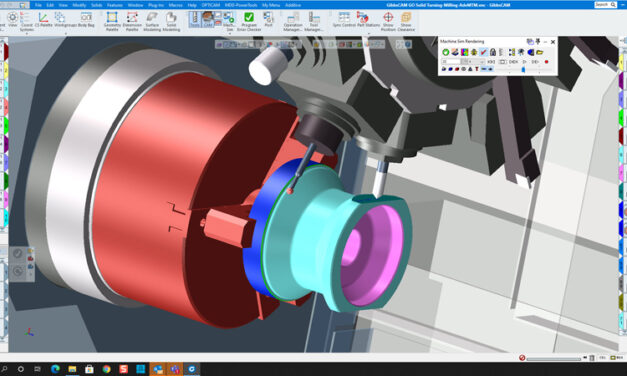Toggle the CAM button in the toolbar
627x376 pixels.
[208, 19]
